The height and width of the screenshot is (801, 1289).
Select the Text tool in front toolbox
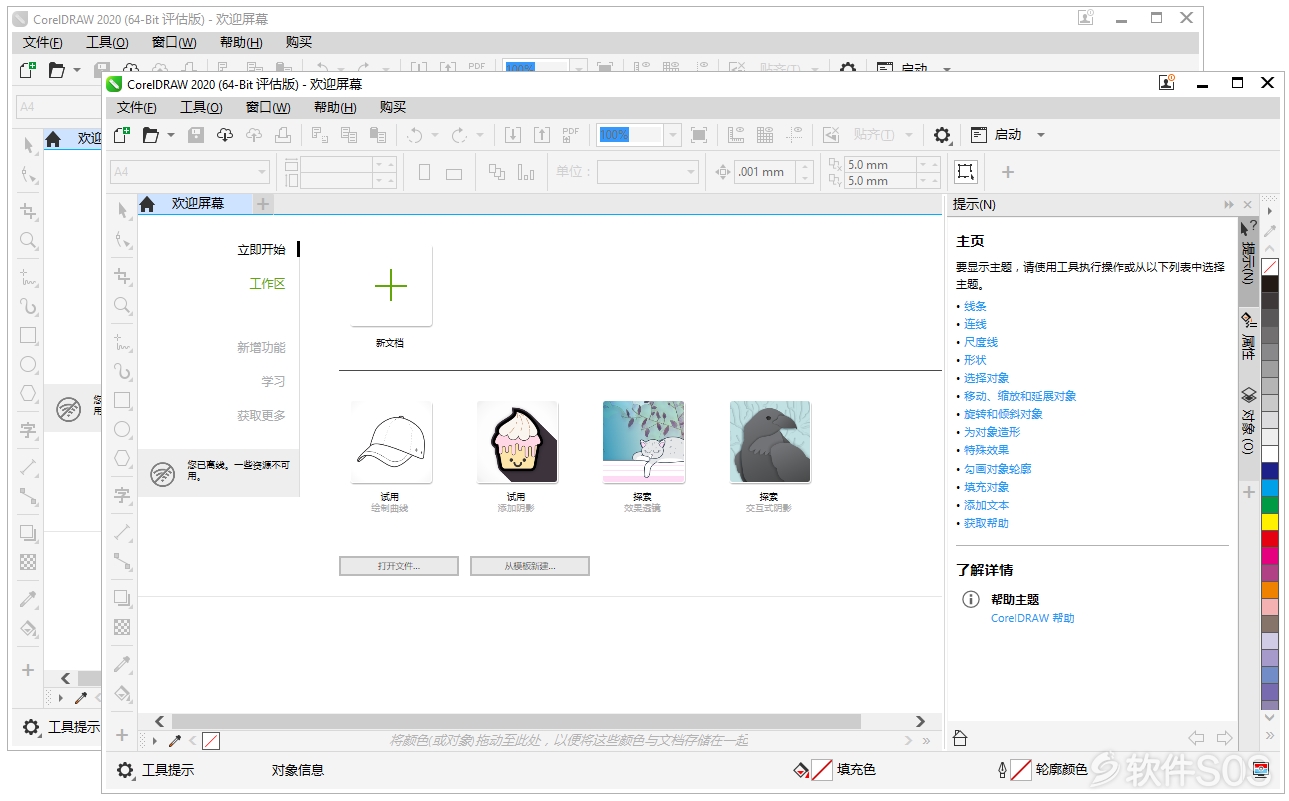[122, 494]
